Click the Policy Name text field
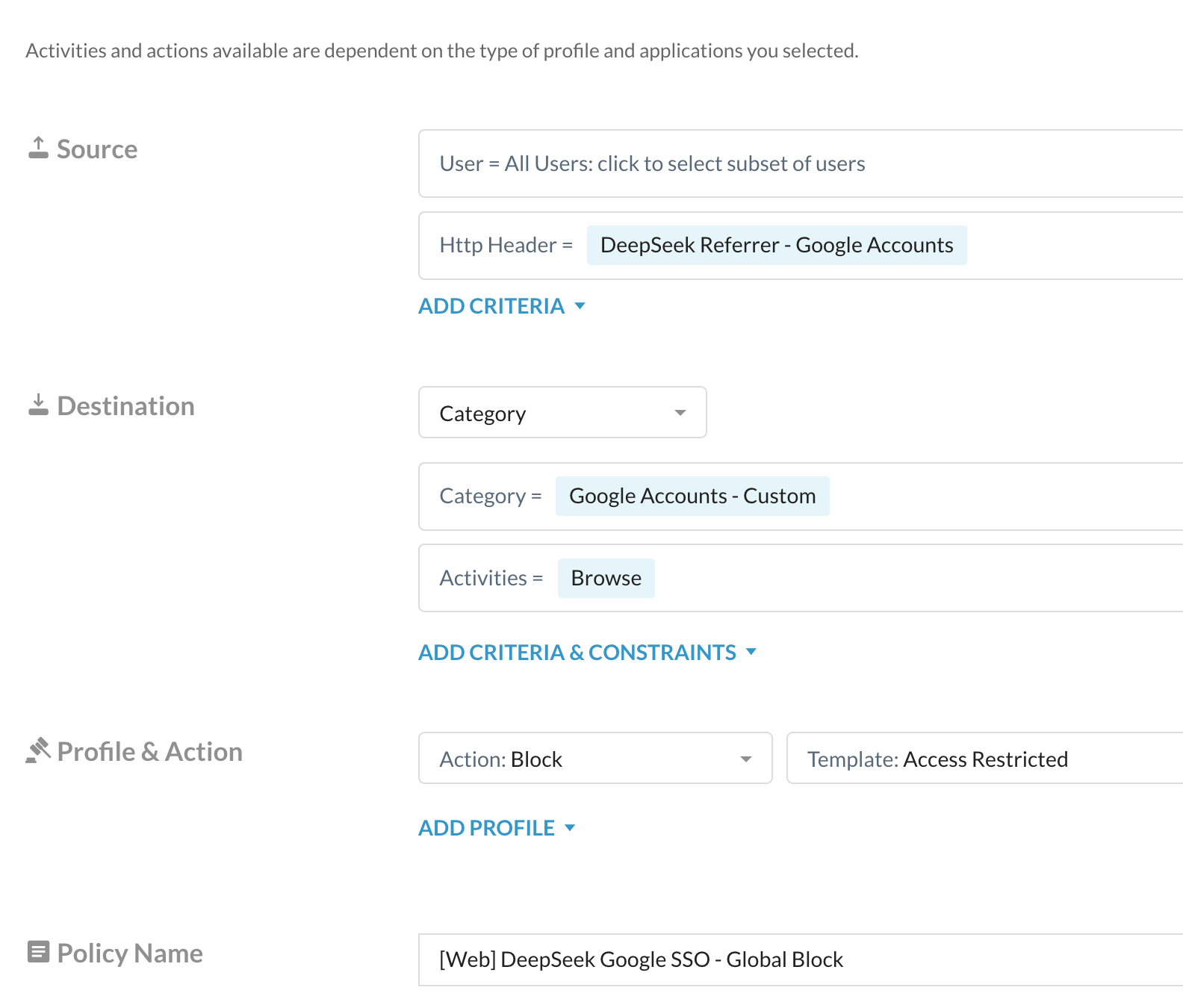The width and height of the screenshot is (1183, 1008). pyautogui.click(x=801, y=959)
